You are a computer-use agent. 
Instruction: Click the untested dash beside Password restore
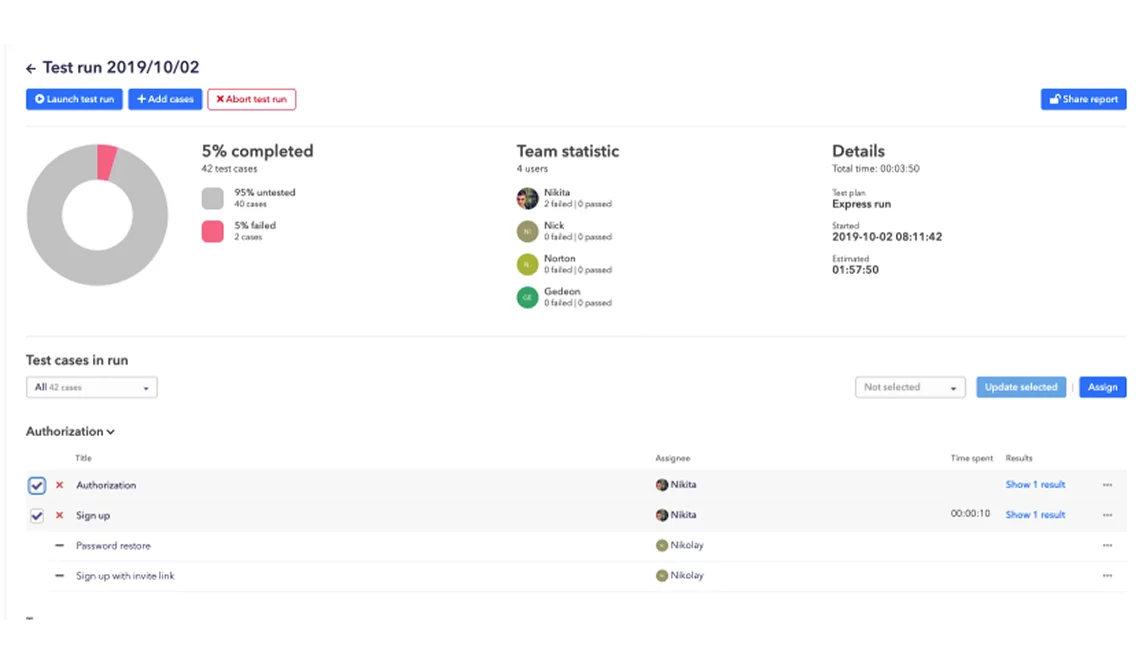pyautogui.click(x=58, y=545)
